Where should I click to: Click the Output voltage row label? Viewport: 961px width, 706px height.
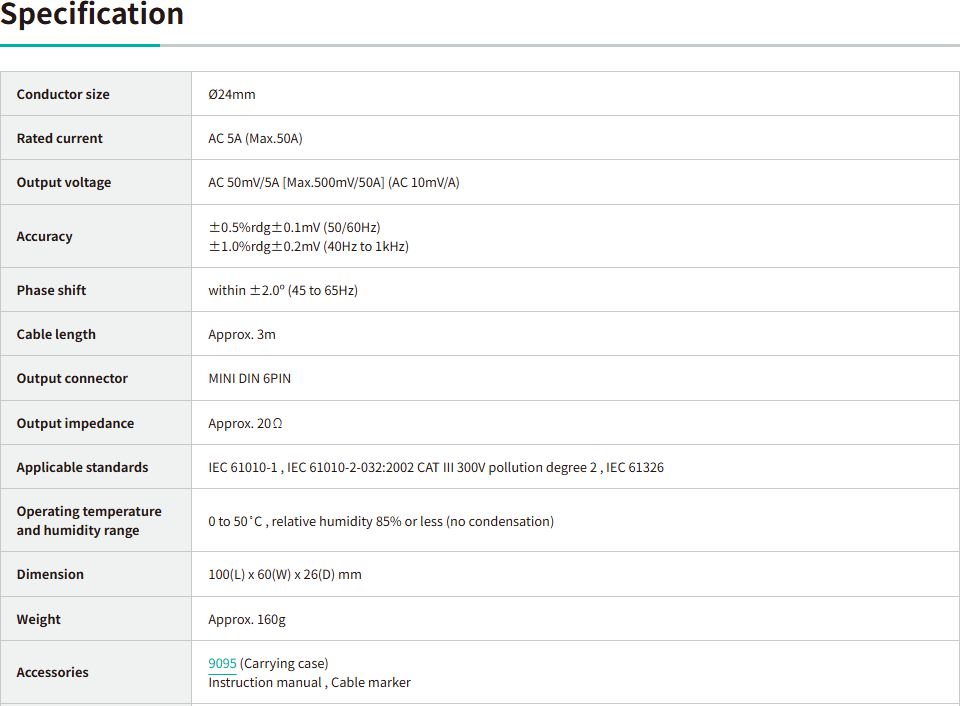click(64, 182)
